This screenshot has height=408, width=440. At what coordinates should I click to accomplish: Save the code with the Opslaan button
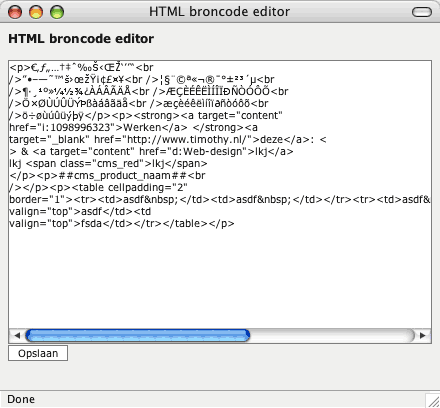point(38,353)
